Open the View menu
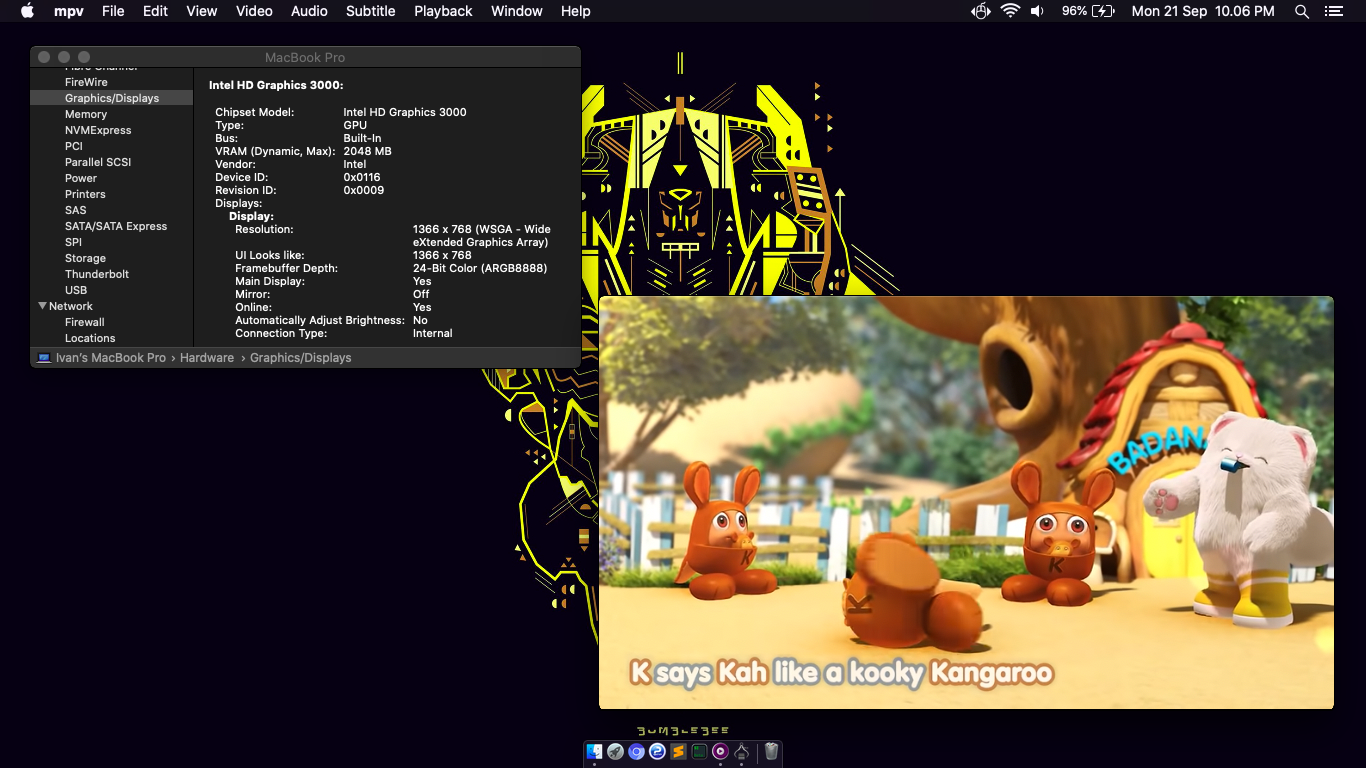 coord(202,11)
